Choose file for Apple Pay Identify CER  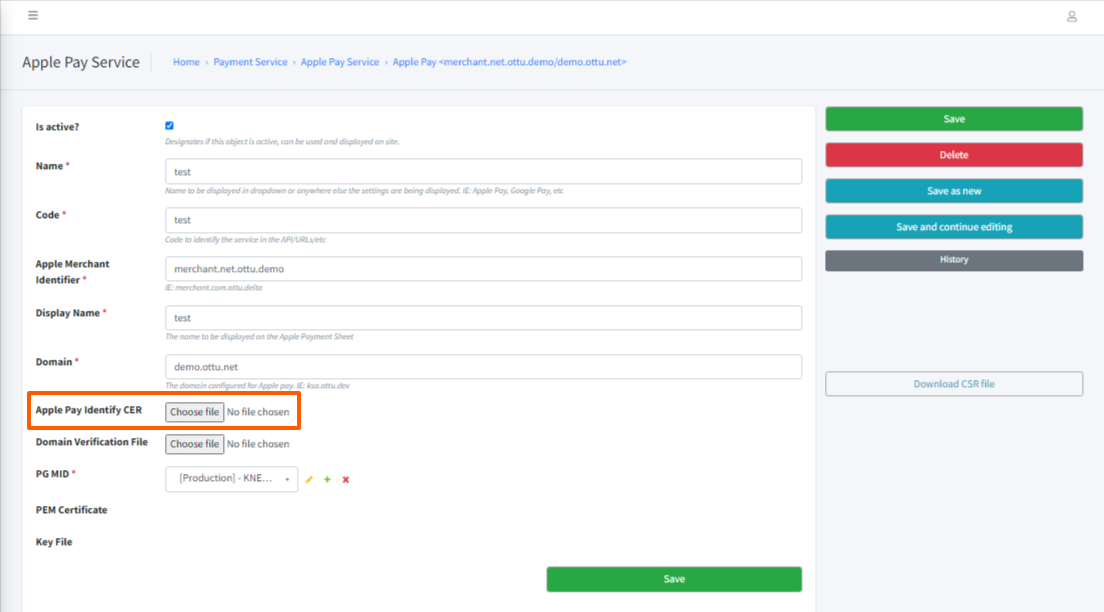pyautogui.click(x=194, y=411)
